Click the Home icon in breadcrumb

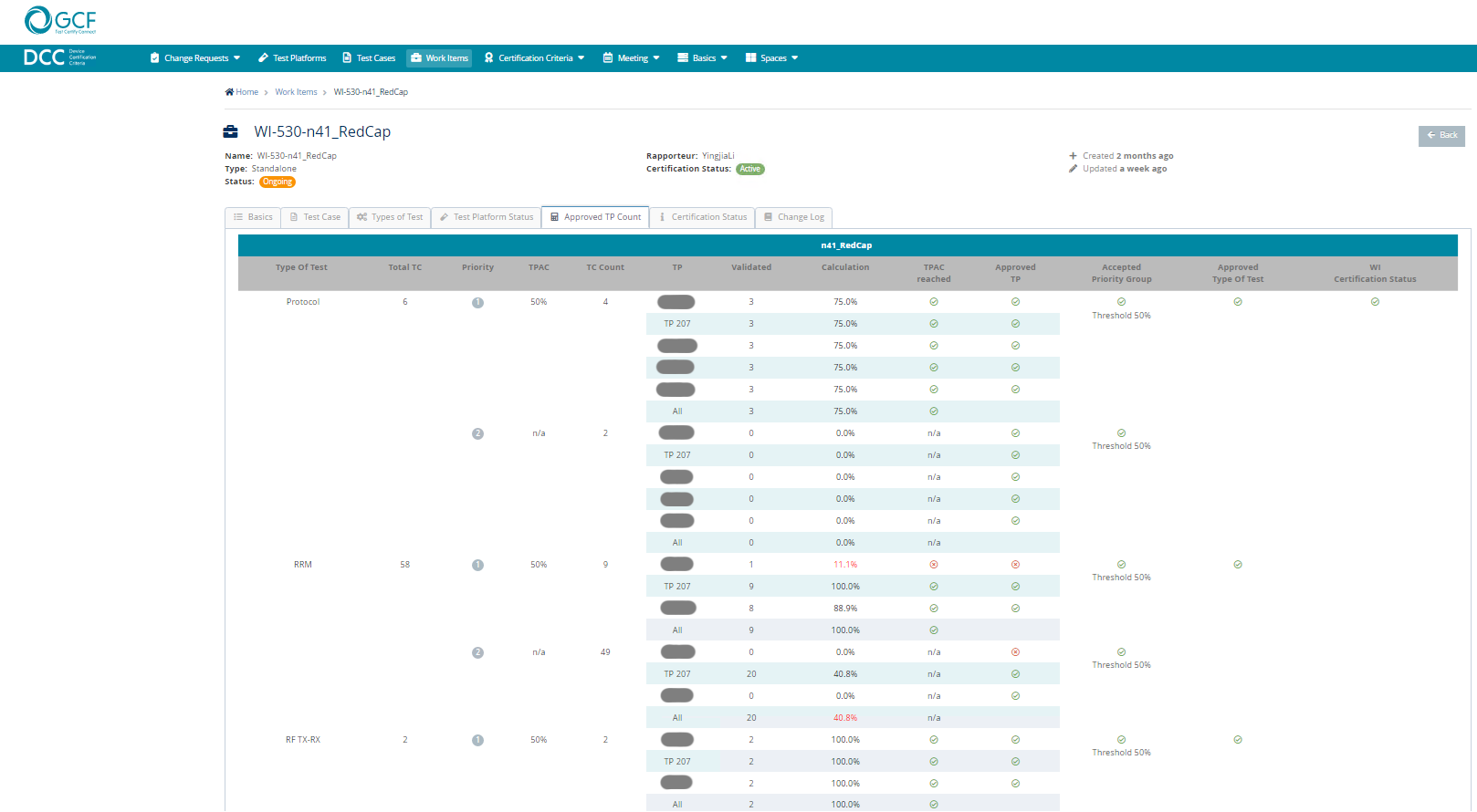[229, 92]
